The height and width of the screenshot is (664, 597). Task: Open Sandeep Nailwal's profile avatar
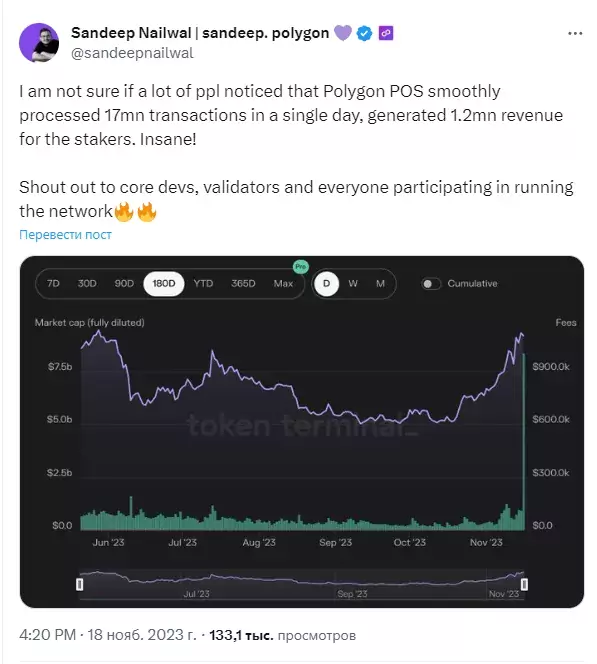click(39, 43)
